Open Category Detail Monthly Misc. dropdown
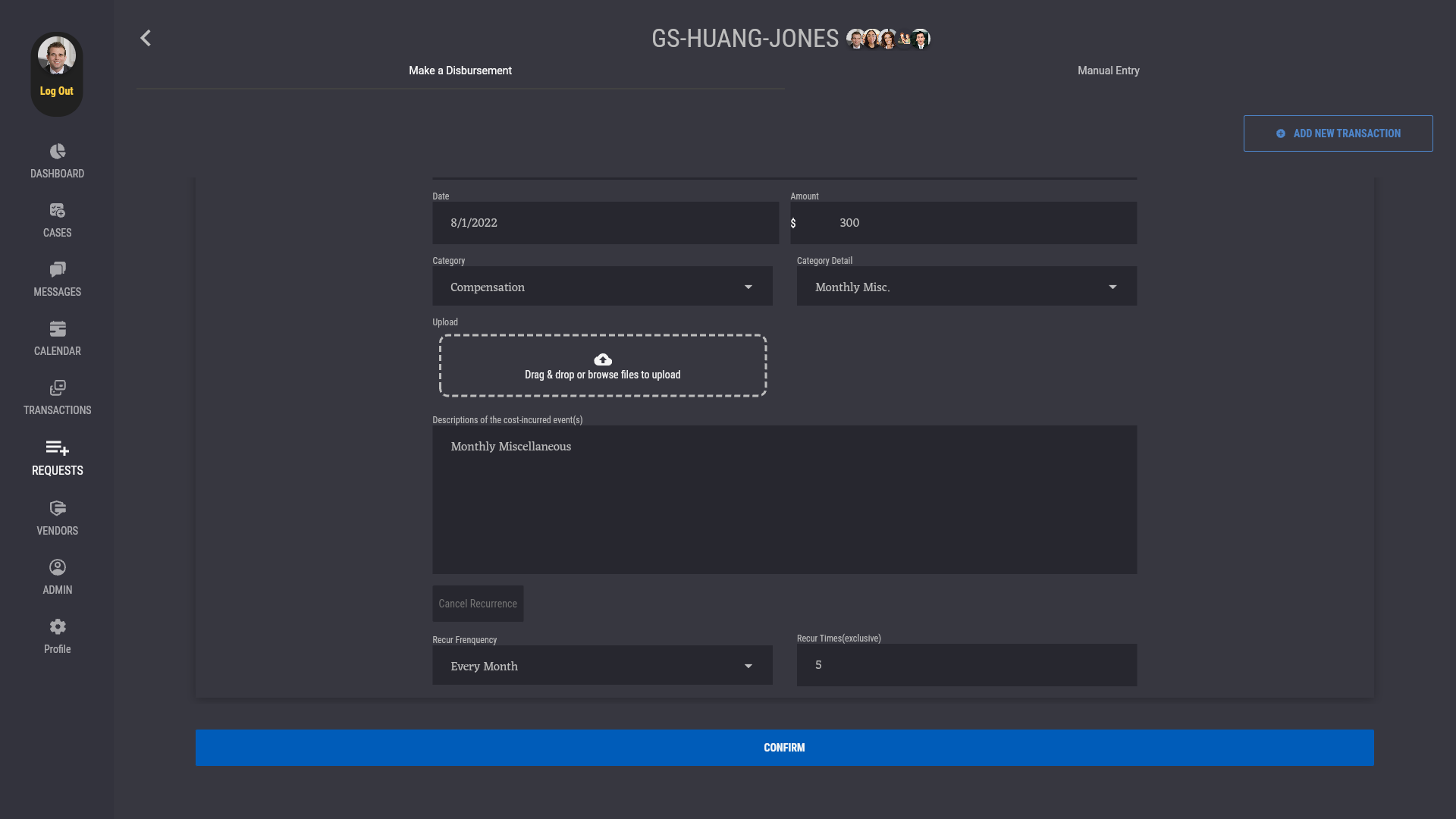This screenshot has height=819, width=1456. tap(966, 287)
